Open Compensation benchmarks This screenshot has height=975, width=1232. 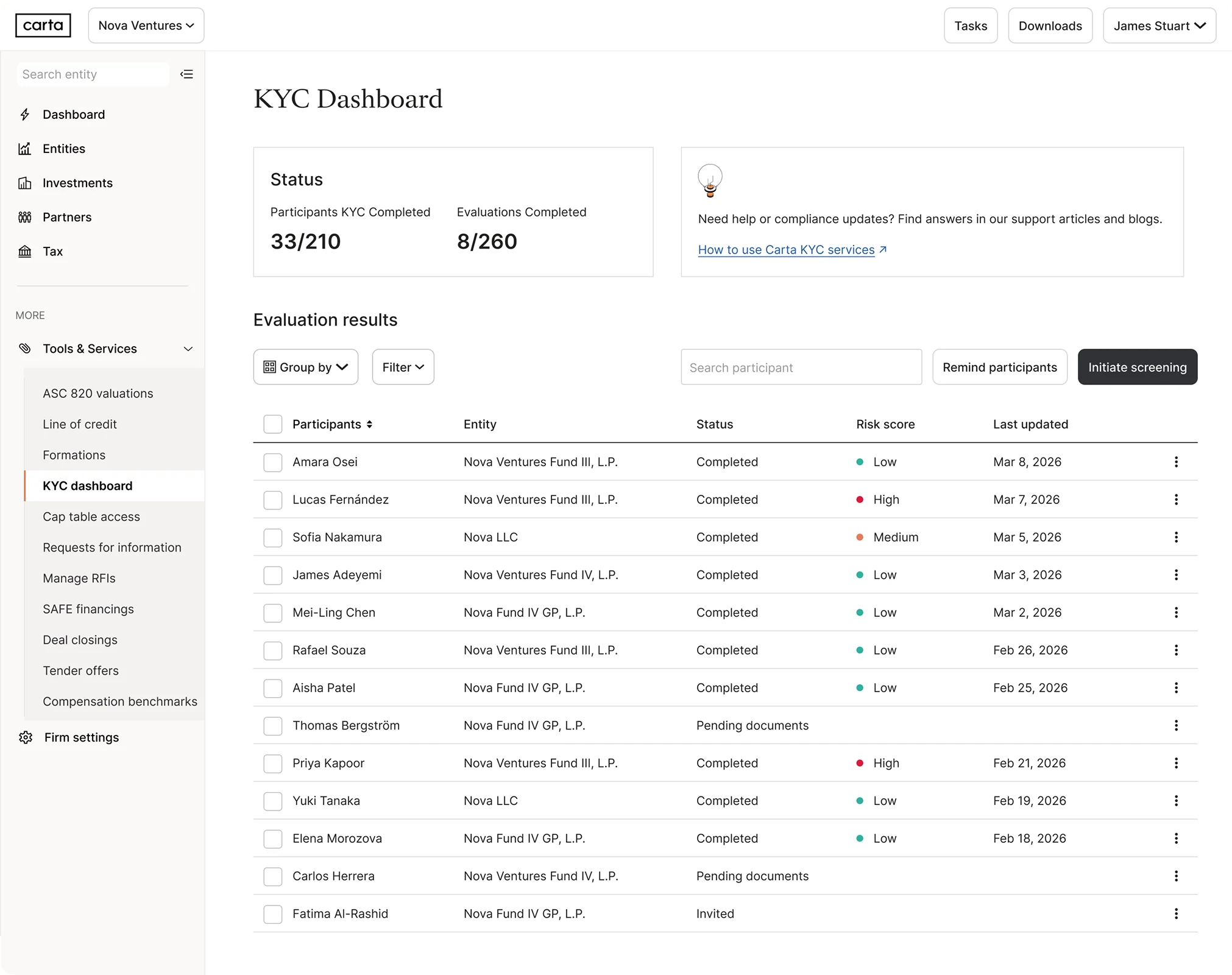[x=120, y=701]
